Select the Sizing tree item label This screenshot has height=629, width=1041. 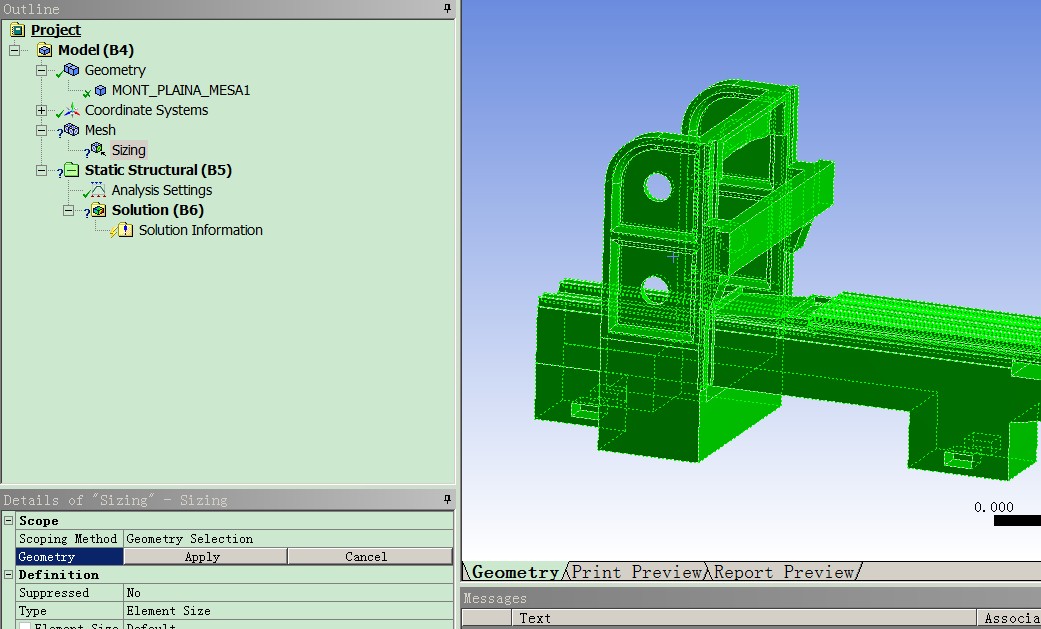pos(128,150)
